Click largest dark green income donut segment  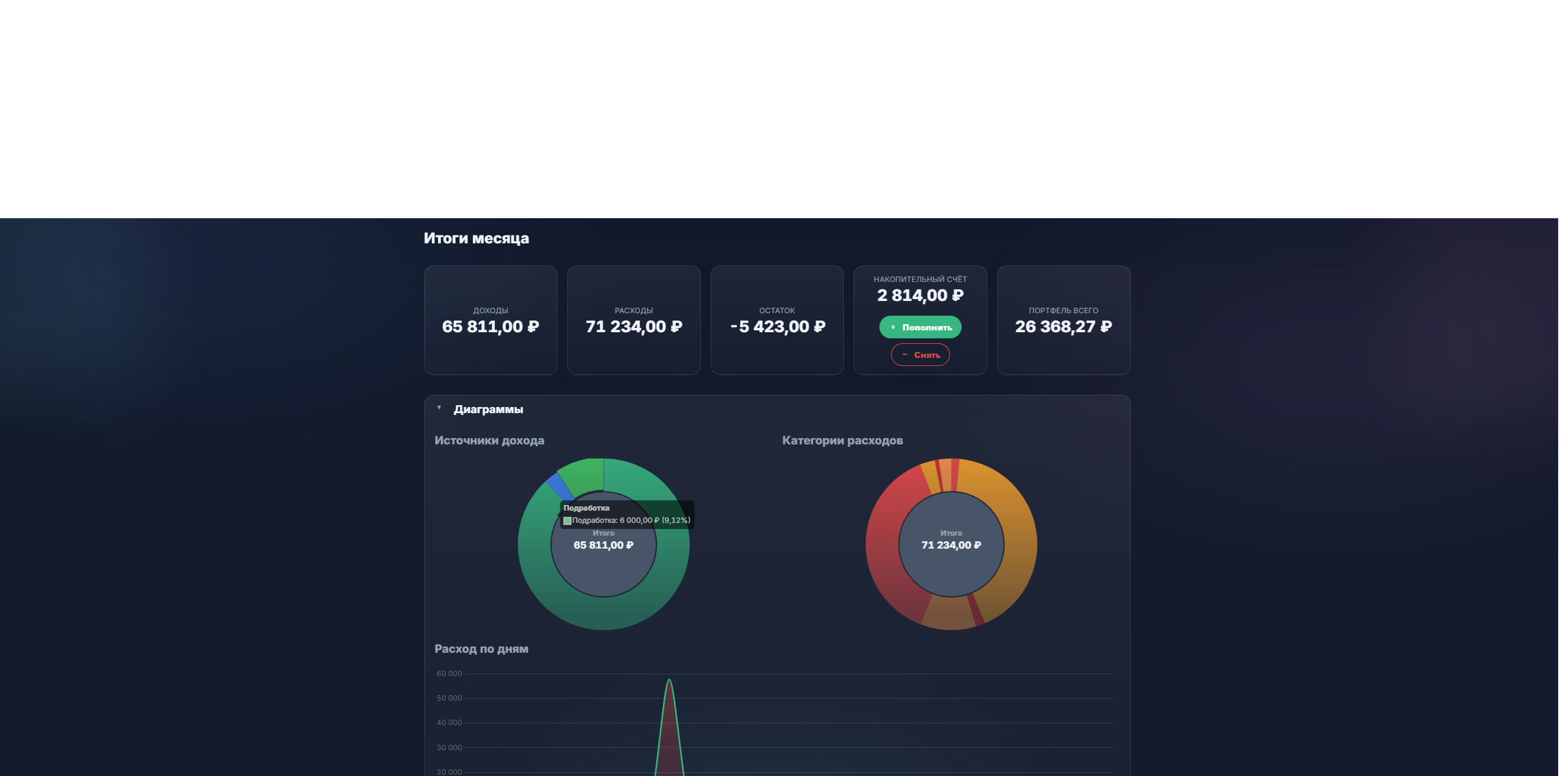604,613
